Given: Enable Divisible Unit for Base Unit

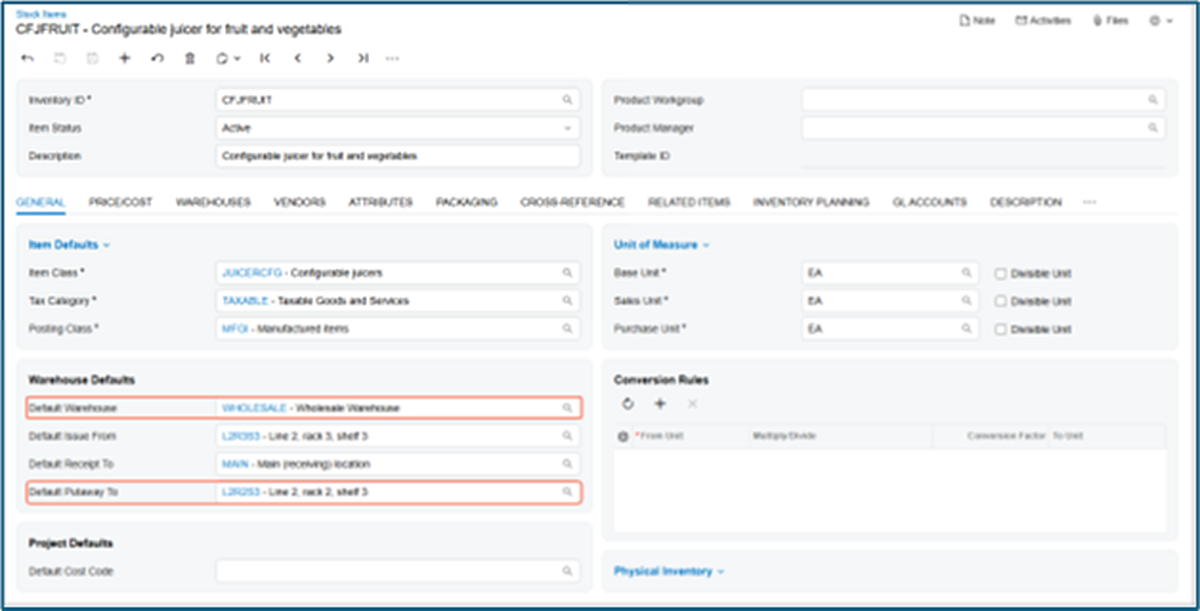Looking at the screenshot, I should pos(1000,273).
